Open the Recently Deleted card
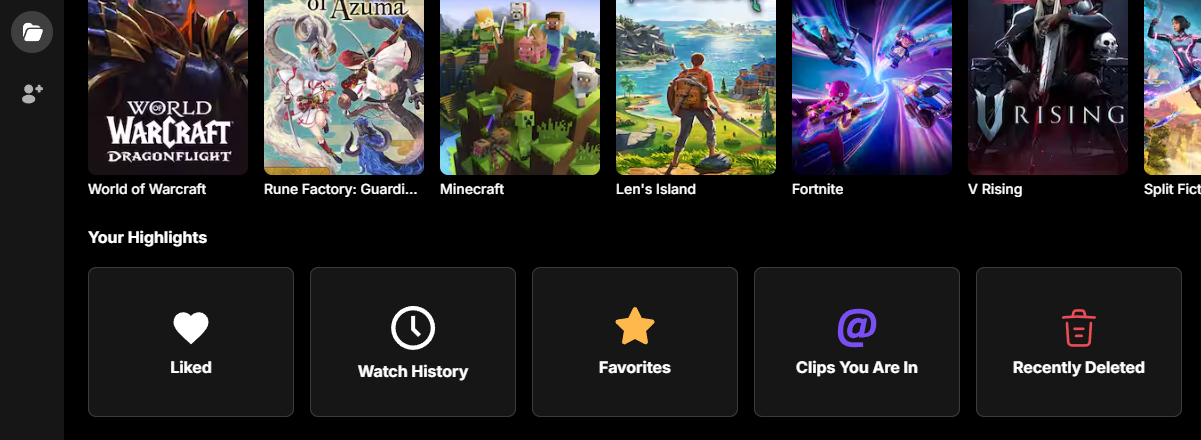The width and height of the screenshot is (1201, 440). [x=1079, y=342]
